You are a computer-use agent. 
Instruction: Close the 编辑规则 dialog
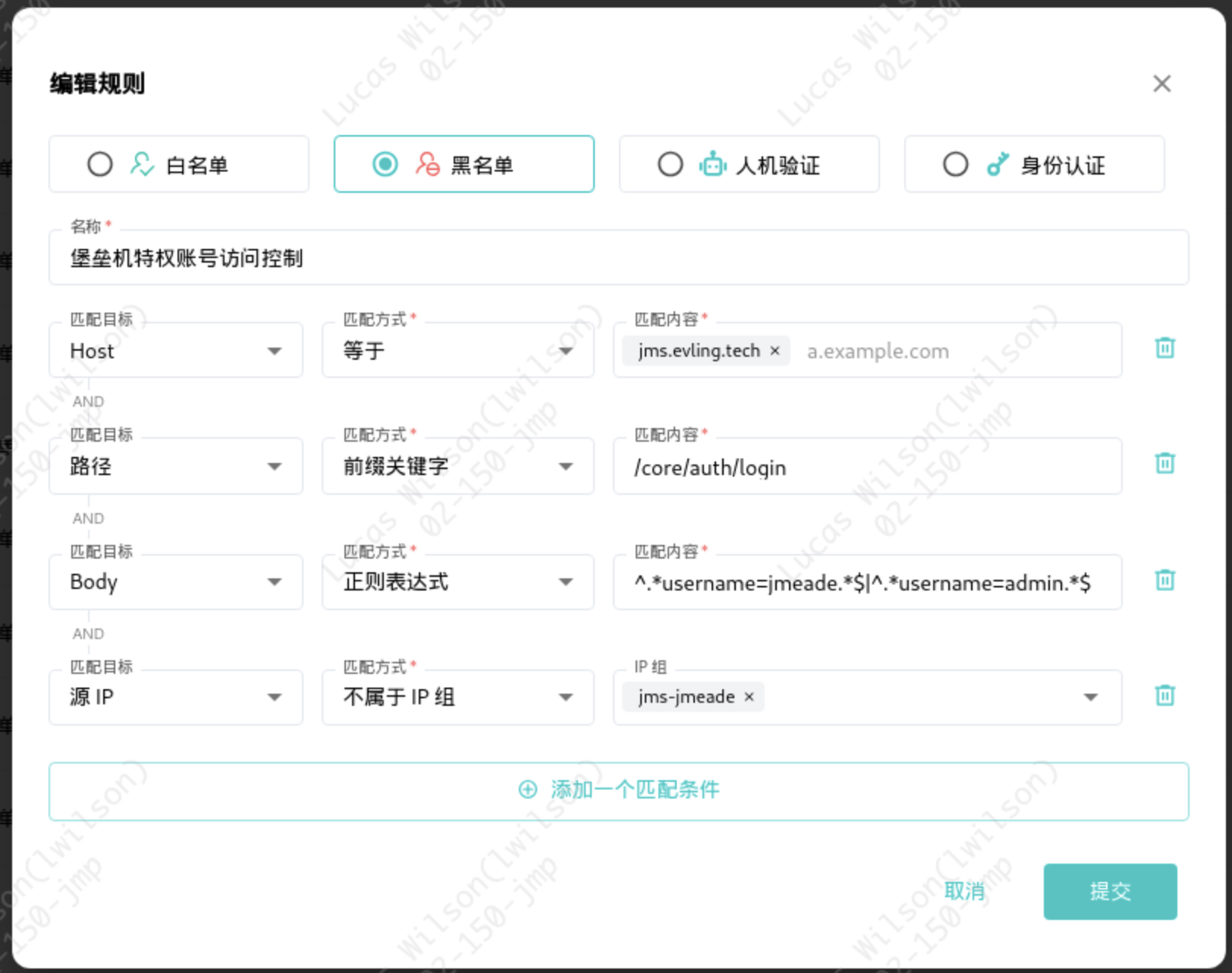click(1161, 83)
